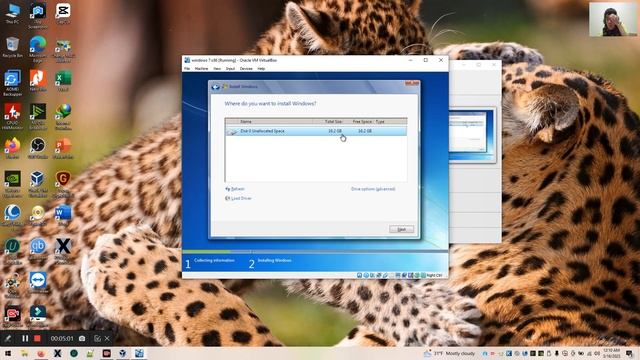The height and width of the screenshot is (360, 640).
Task: Launch AOMEI Backupper desktop shortcut
Action: [12, 82]
